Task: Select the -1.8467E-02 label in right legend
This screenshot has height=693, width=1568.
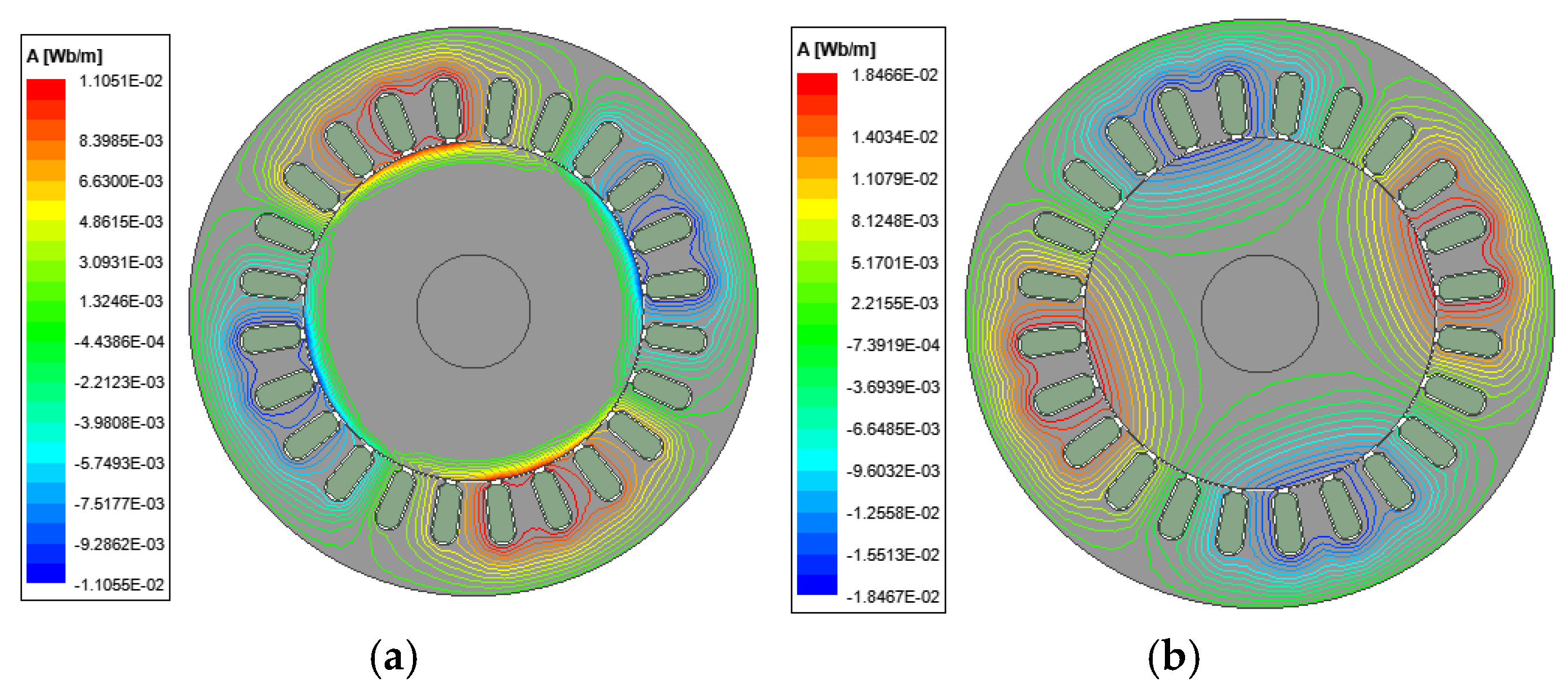Action: click(x=893, y=597)
